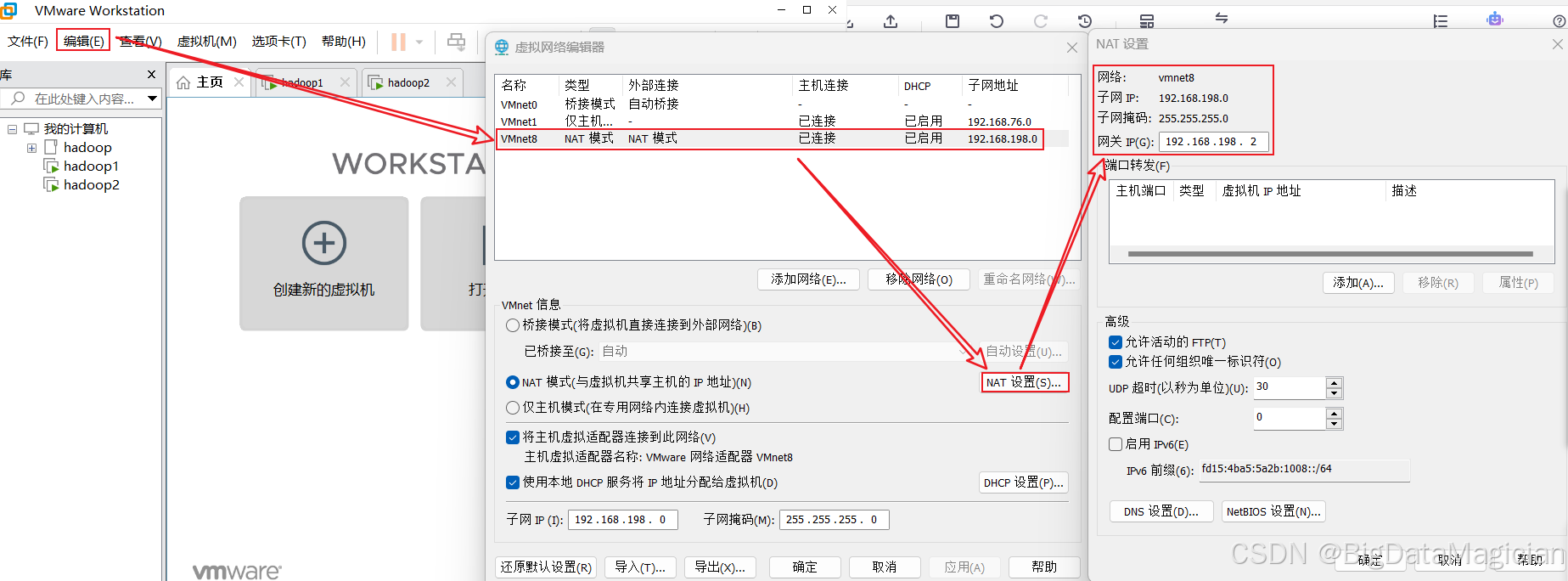This screenshot has height=581, width=1568.
Task: Click the swap arrows icon in the editor toolbar
Action: coord(1222,18)
